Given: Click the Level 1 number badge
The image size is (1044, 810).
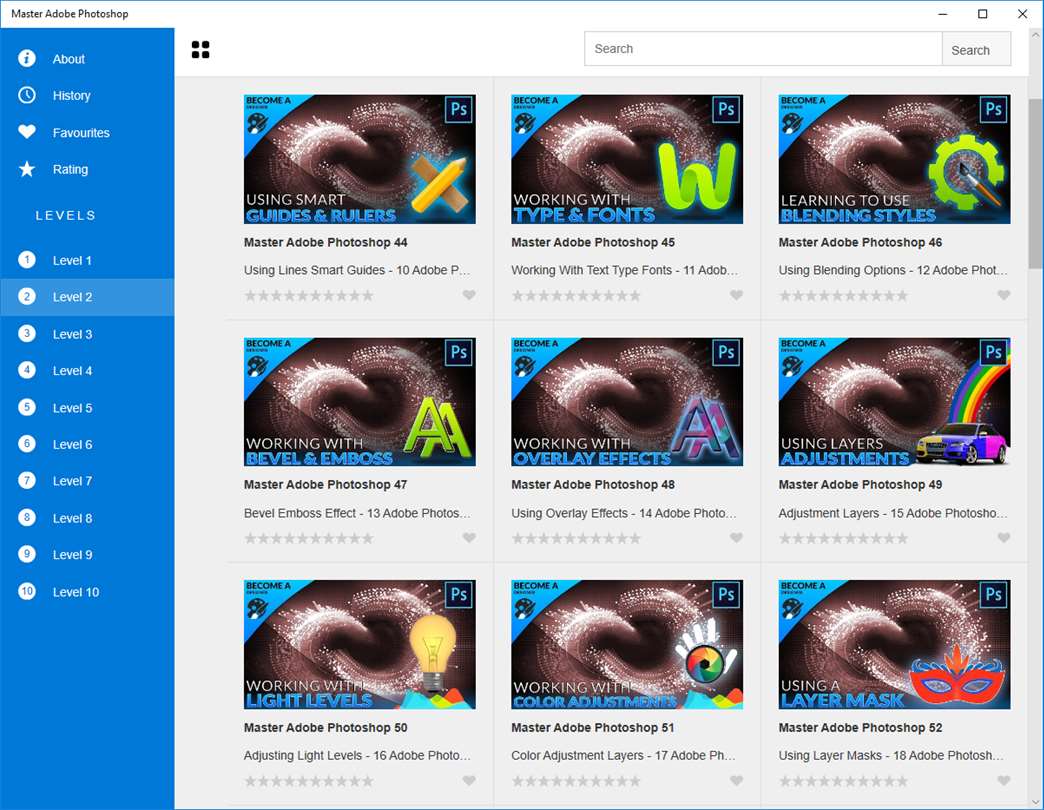Looking at the screenshot, I should tap(27, 260).
